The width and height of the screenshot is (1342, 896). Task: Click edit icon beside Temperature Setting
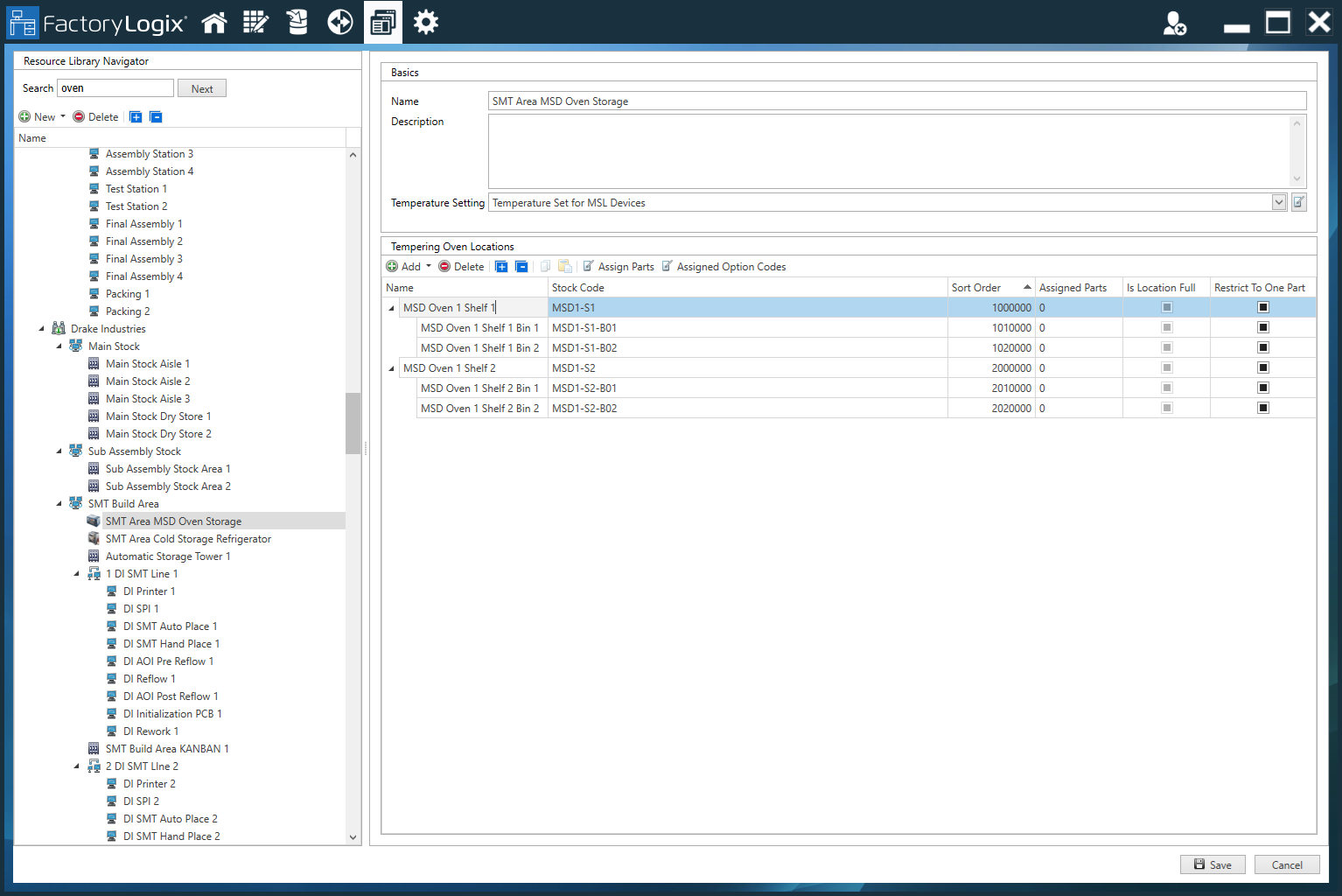tap(1299, 203)
